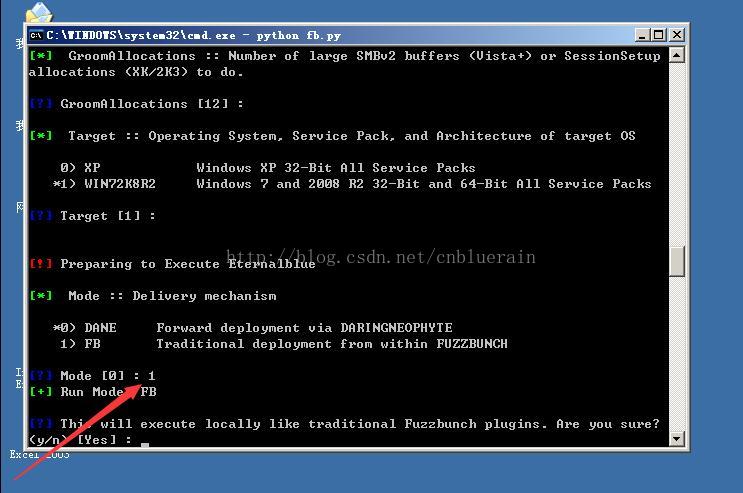Click the vertical scrollbar thumb
The image size is (743, 493).
point(677,261)
